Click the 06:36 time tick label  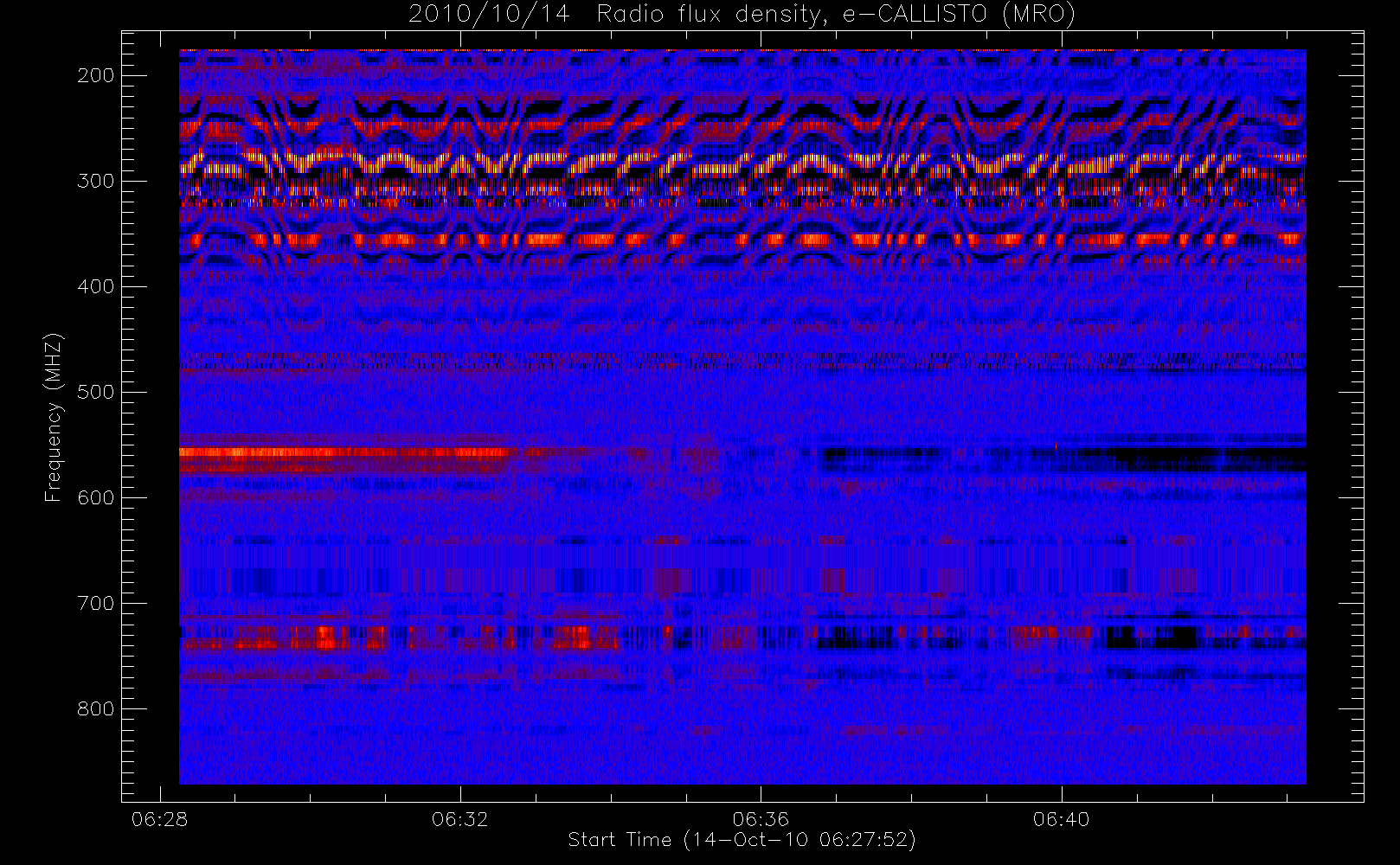tap(761, 818)
